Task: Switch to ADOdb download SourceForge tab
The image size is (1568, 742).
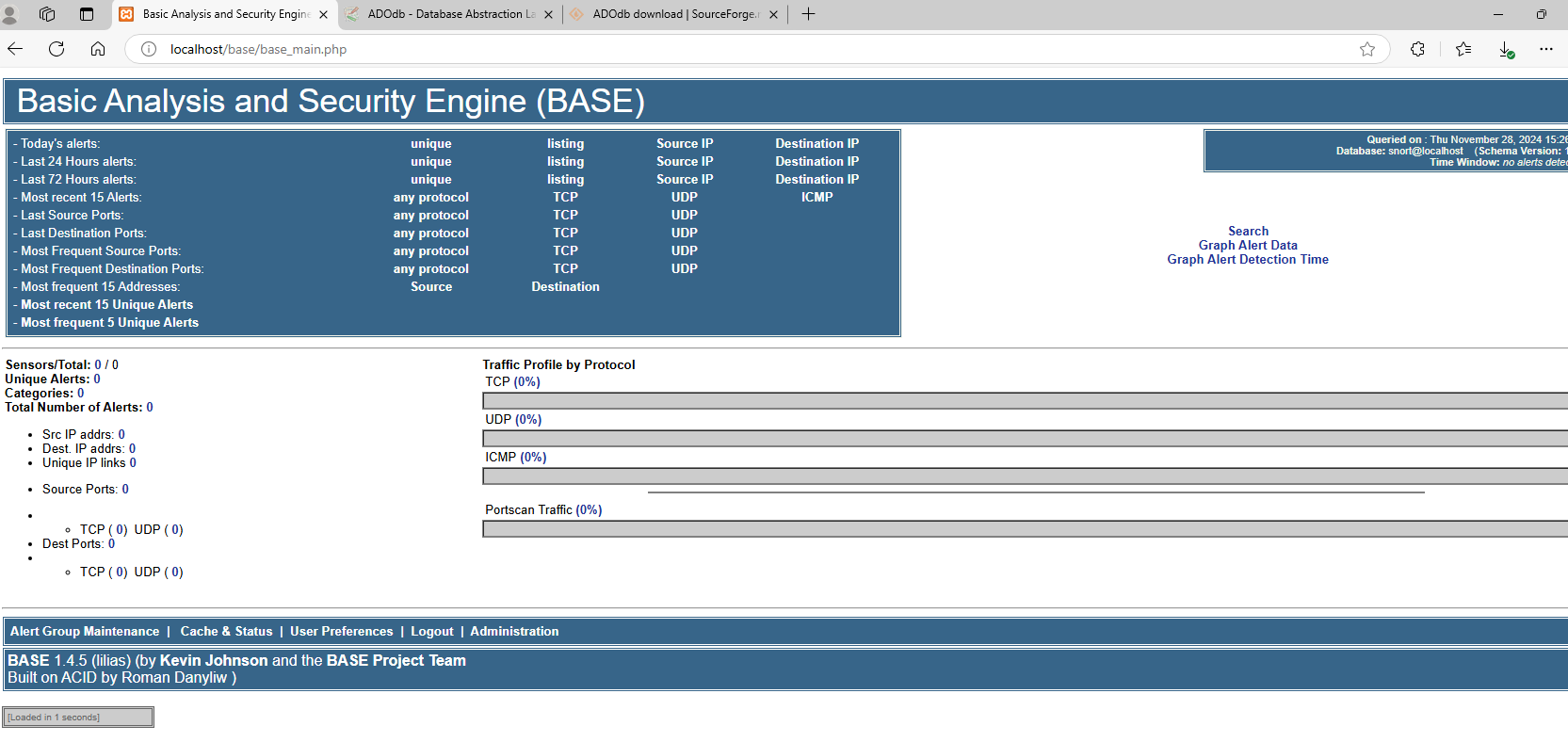Action: pyautogui.click(x=675, y=14)
